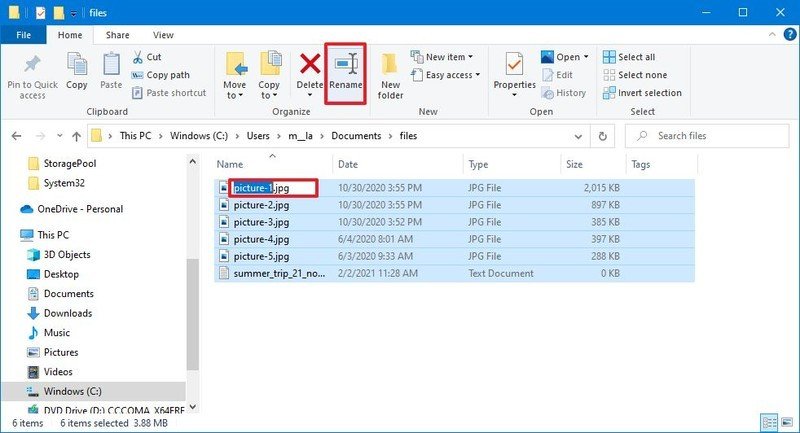The image size is (800, 433).
Task: Click Invert selection option
Action: (649, 93)
